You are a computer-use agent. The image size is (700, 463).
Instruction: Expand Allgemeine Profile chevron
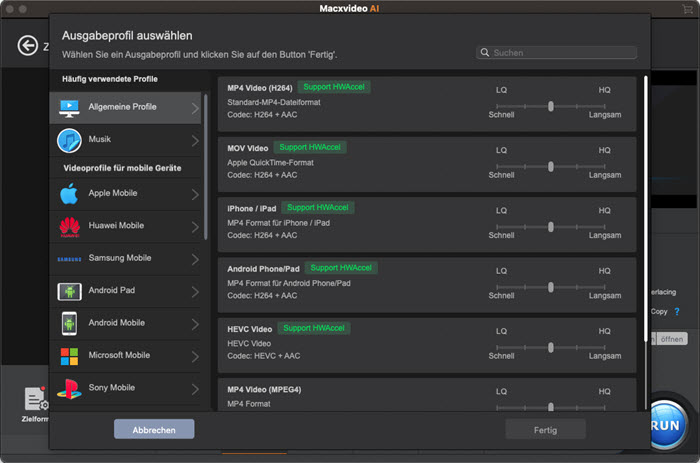tap(195, 108)
